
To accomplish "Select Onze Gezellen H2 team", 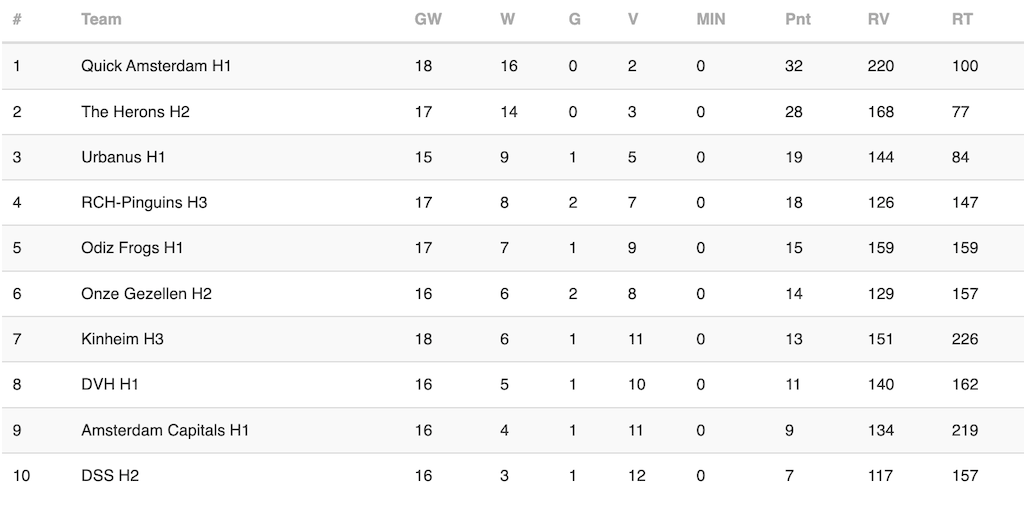I will (x=146, y=294).
